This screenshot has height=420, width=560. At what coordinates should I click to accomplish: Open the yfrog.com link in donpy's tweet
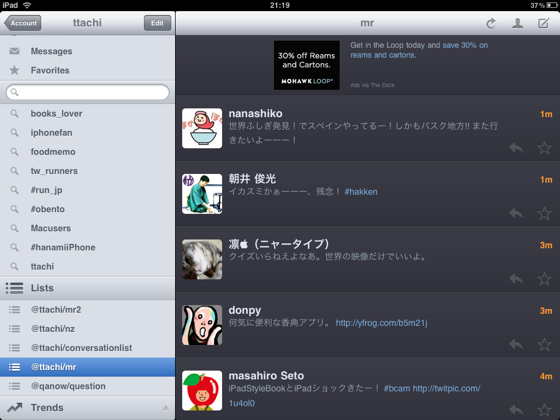pos(381,323)
